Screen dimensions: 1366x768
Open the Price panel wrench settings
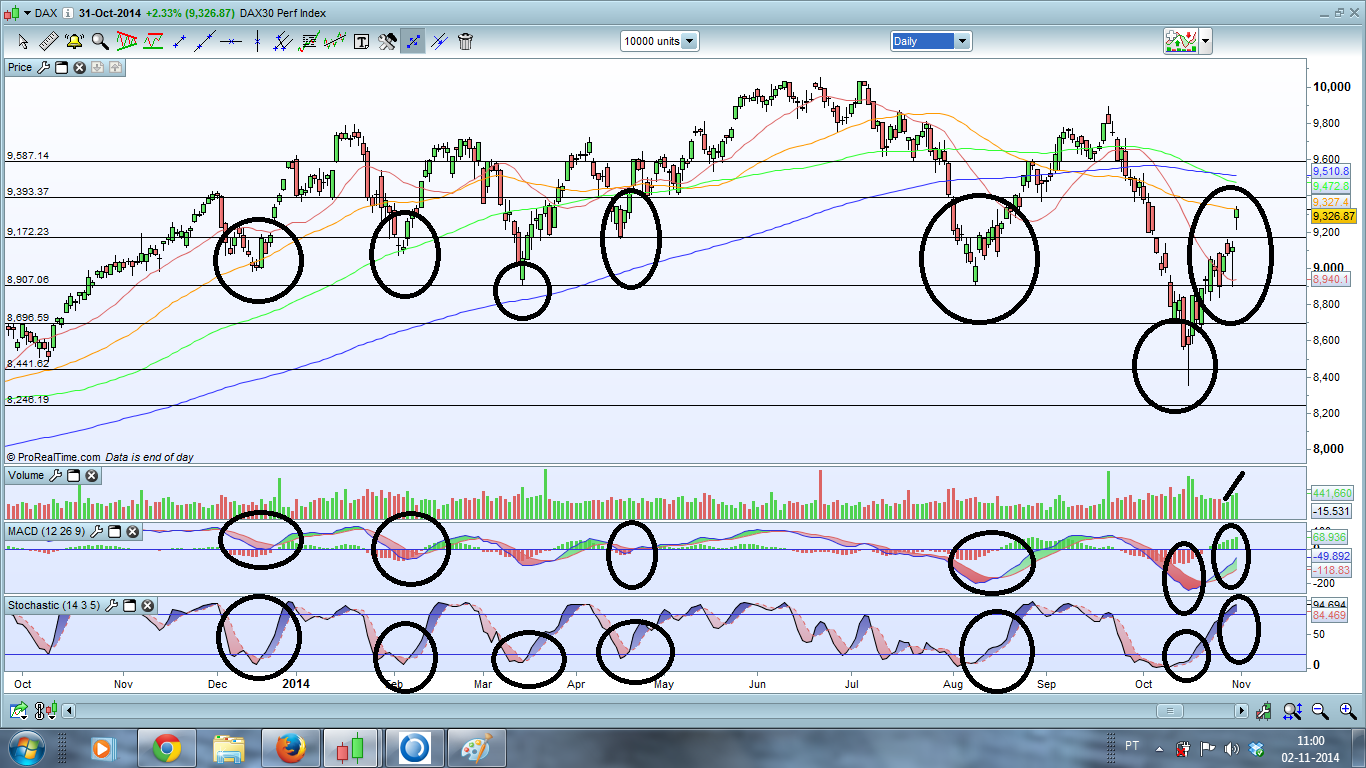[x=43, y=67]
